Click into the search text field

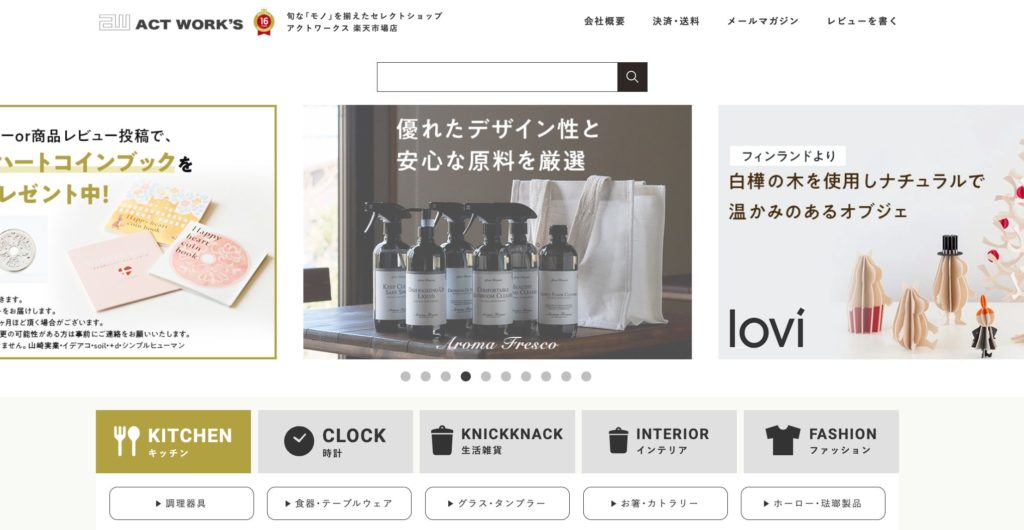point(497,77)
